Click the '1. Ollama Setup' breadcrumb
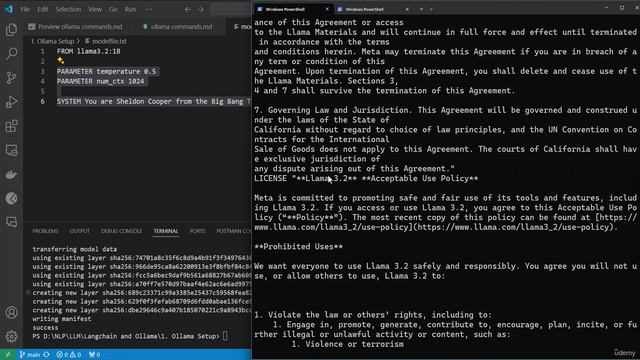Screen dimensions: 640x360 pos(54,41)
